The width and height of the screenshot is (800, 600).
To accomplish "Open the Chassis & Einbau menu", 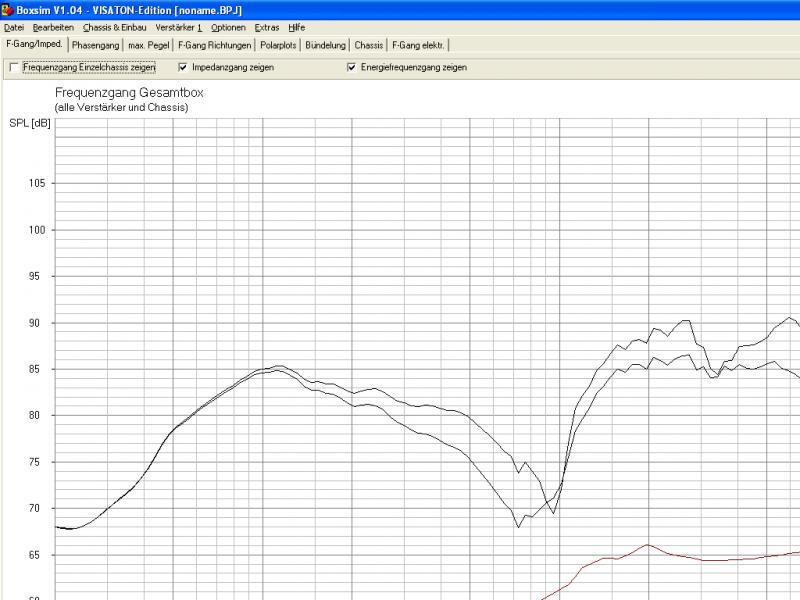I will [x=115, y=28].
